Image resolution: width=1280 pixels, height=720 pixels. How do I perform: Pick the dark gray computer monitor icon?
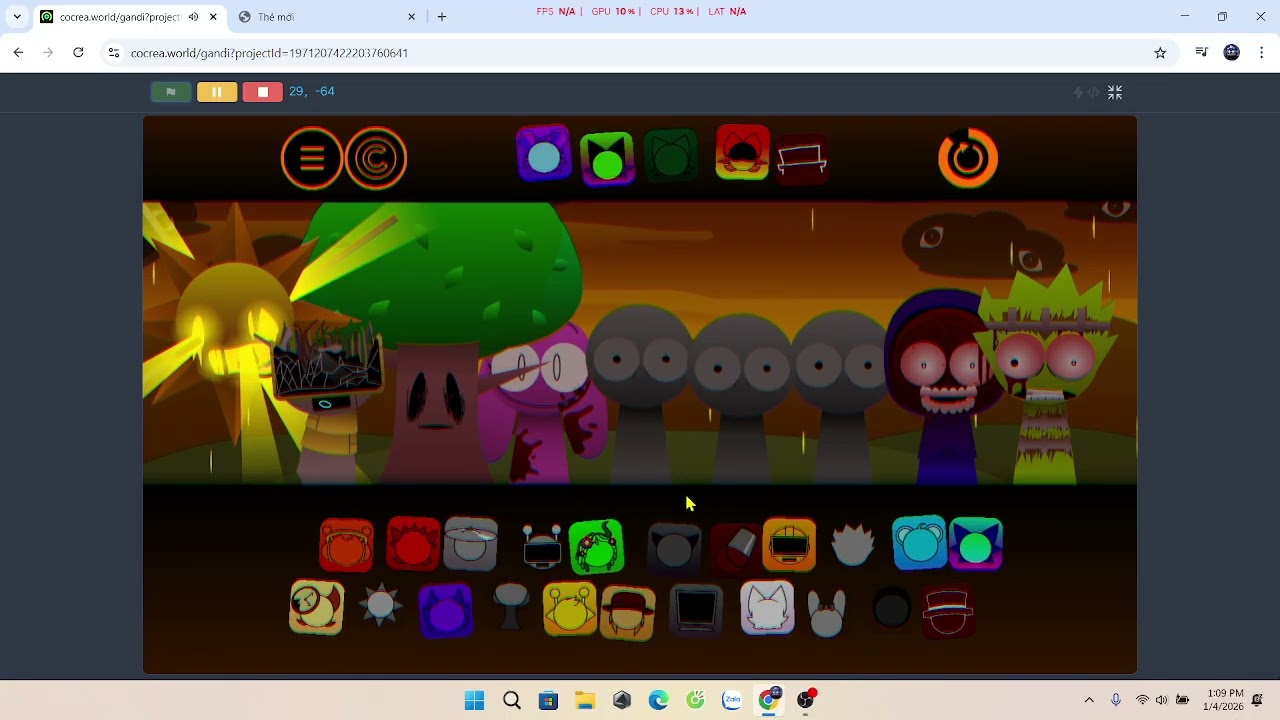point(696,609)
